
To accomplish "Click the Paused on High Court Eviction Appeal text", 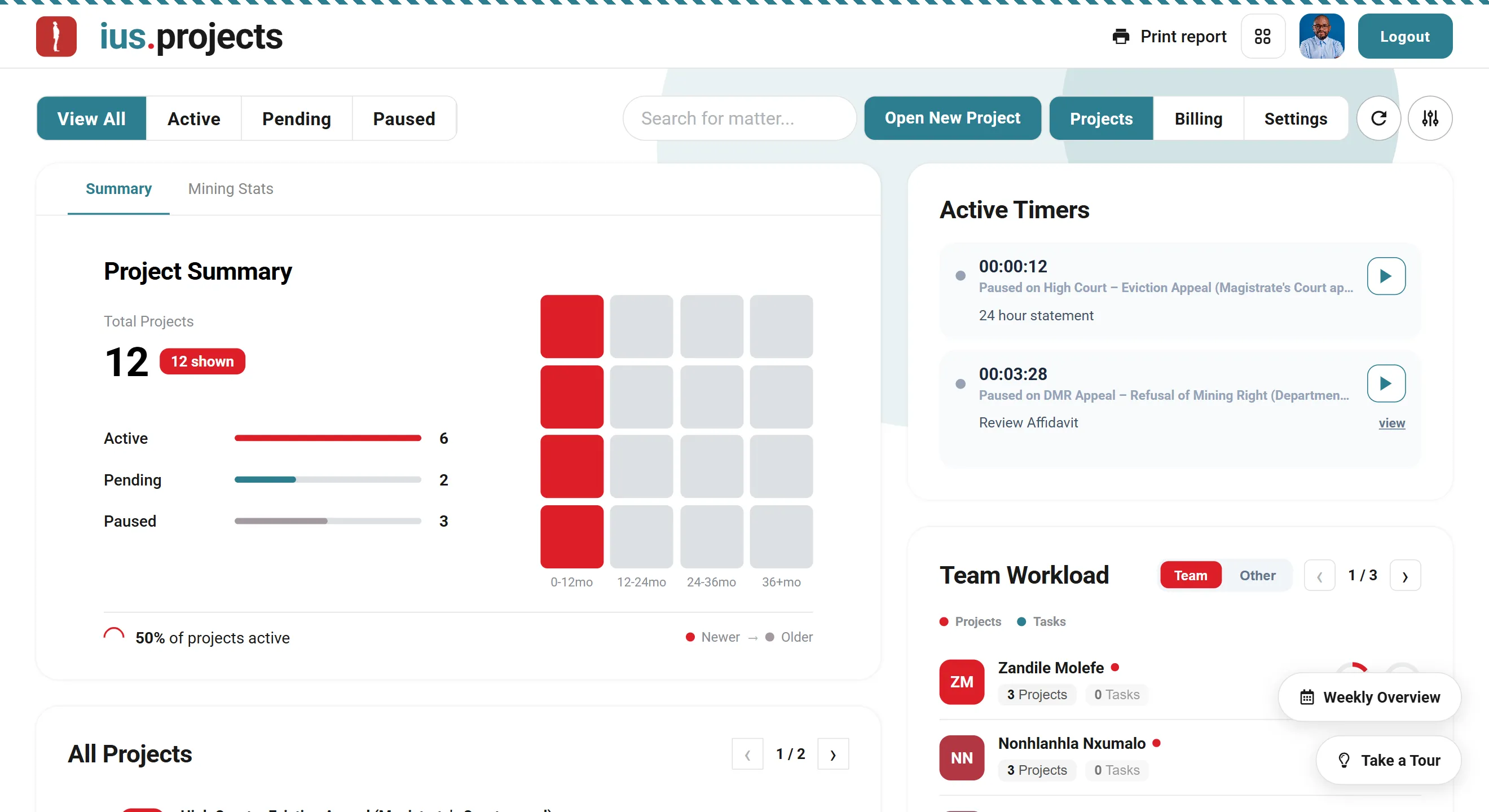I will (1165, 288).
